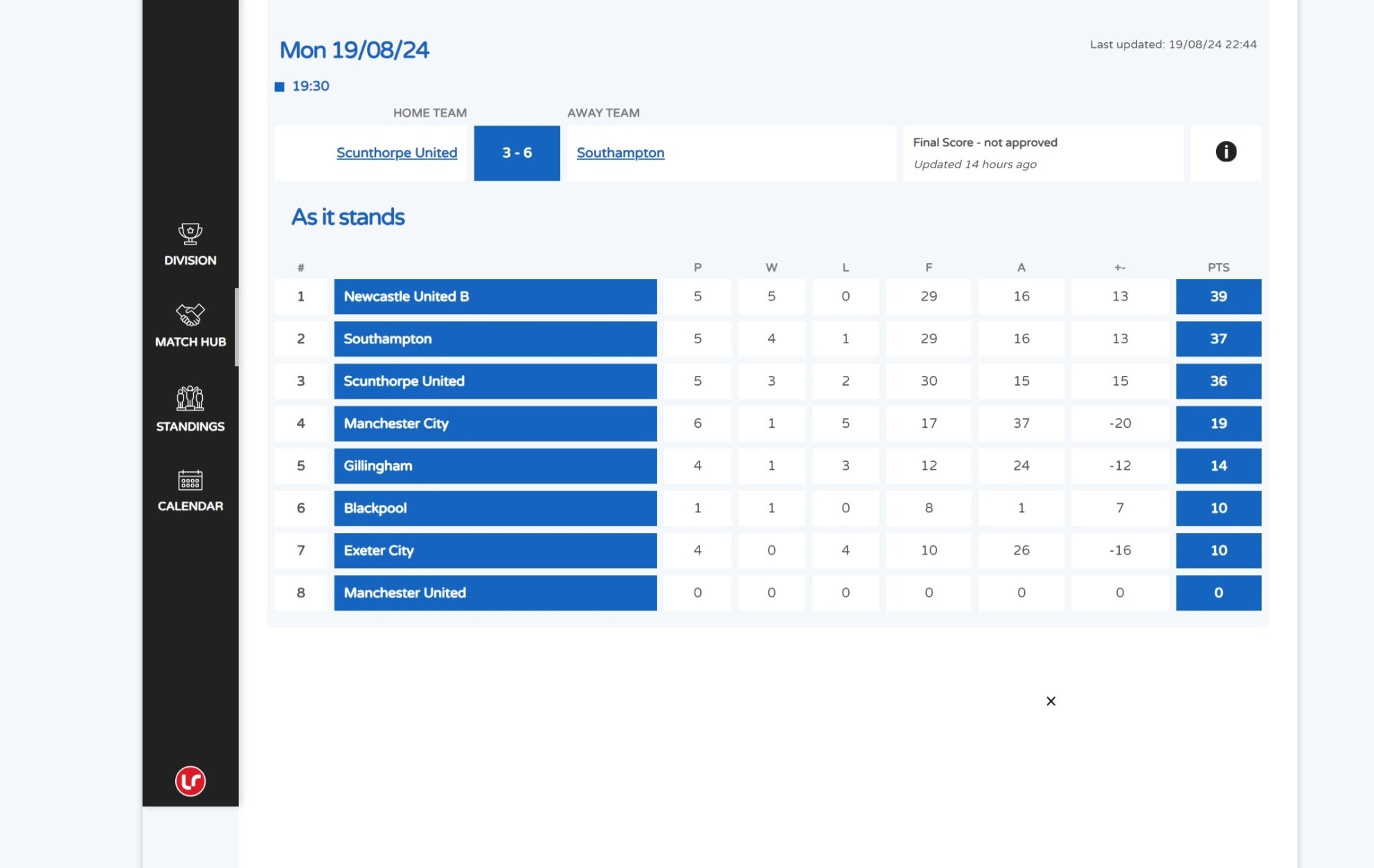1374x868 pixels.
Task: Select Southampton row in standings table
Action: 767,338
